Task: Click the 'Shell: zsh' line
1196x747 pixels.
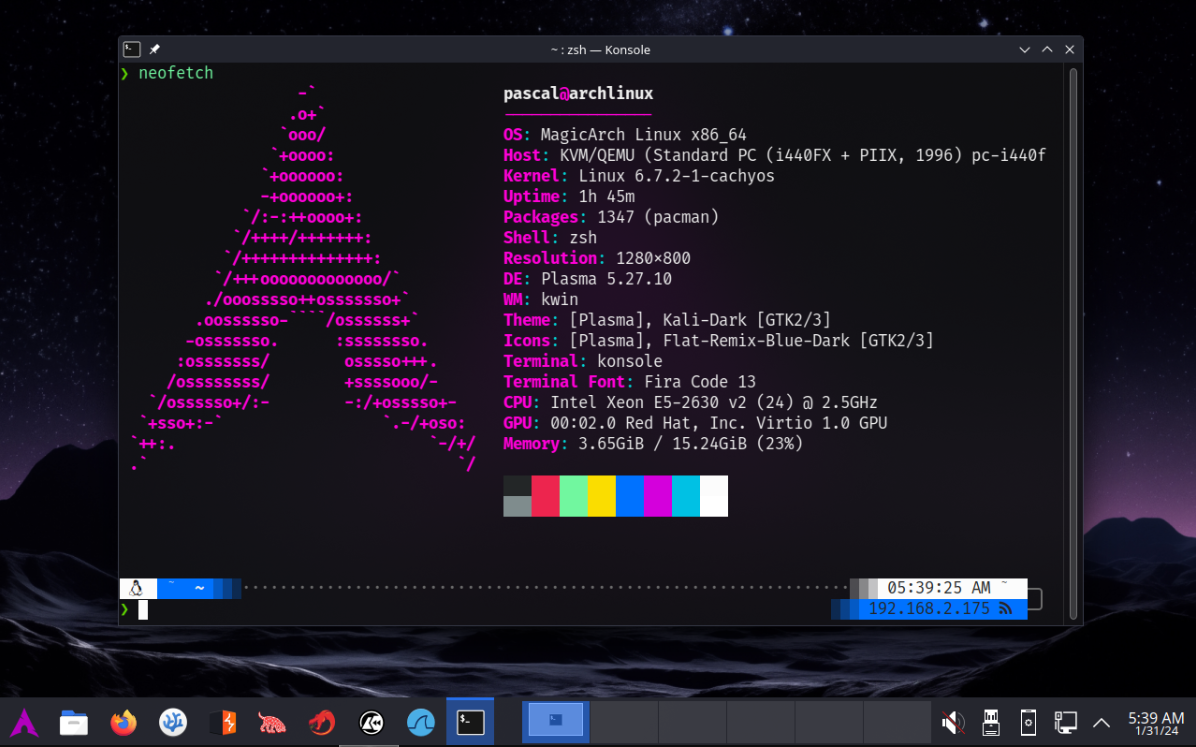Action: tap(550, 238)
